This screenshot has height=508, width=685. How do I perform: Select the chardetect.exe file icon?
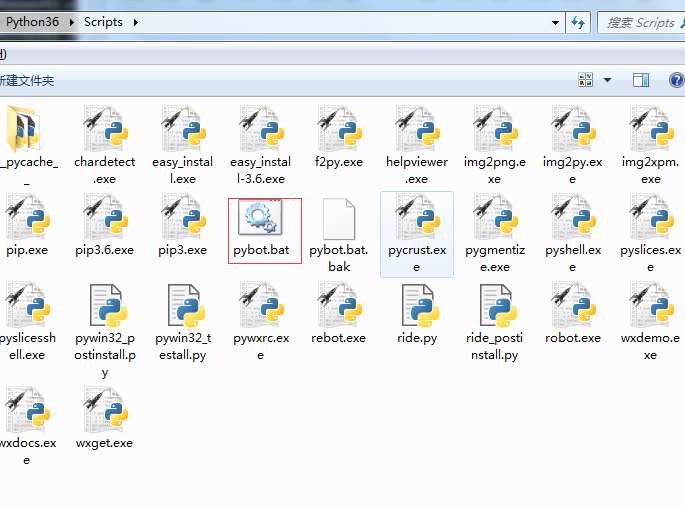(x=104, y=127)
